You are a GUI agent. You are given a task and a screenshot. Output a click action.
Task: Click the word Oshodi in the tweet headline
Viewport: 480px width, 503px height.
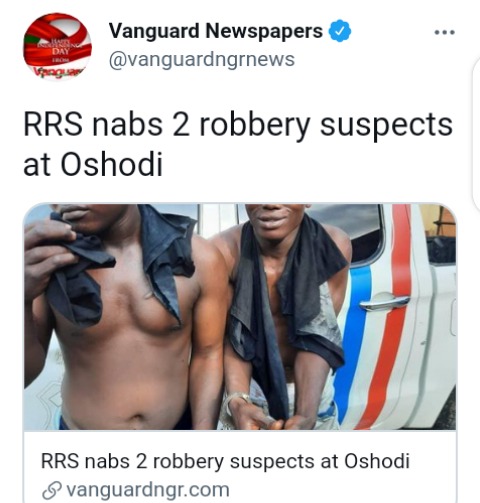pos(111,164)
